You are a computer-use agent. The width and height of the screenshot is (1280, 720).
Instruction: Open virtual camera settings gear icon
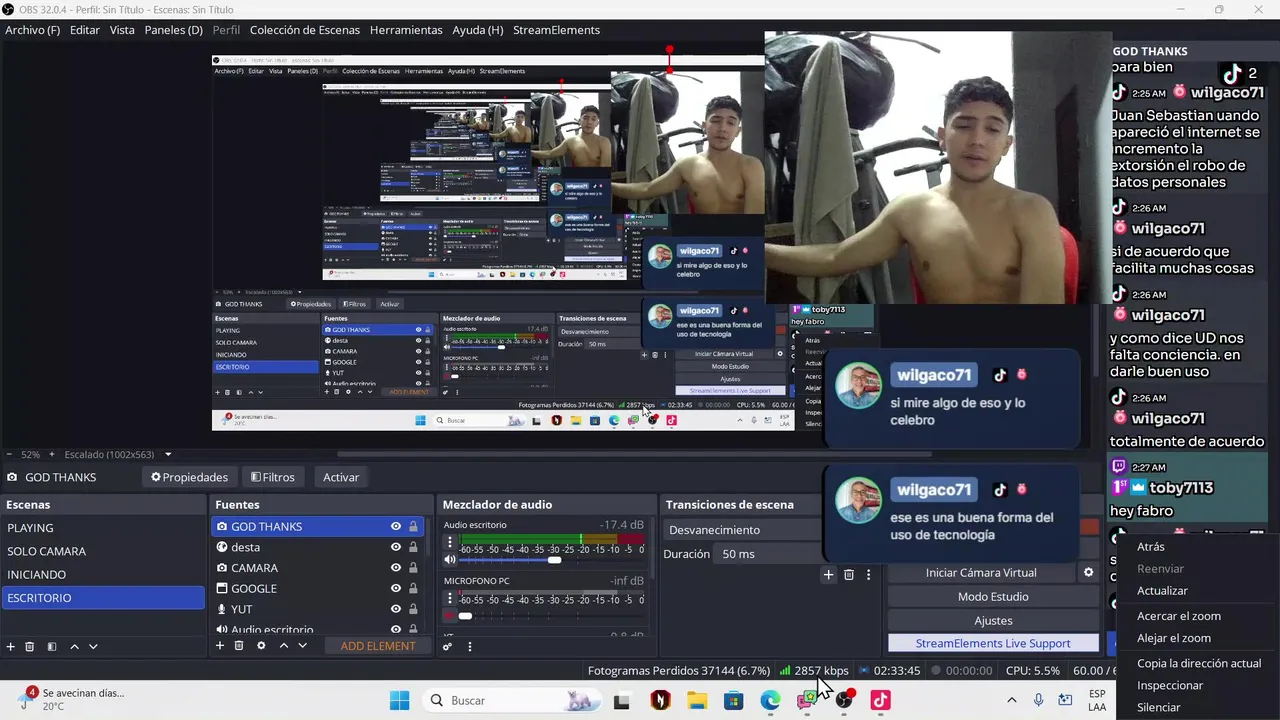(x=1089, y=573)
